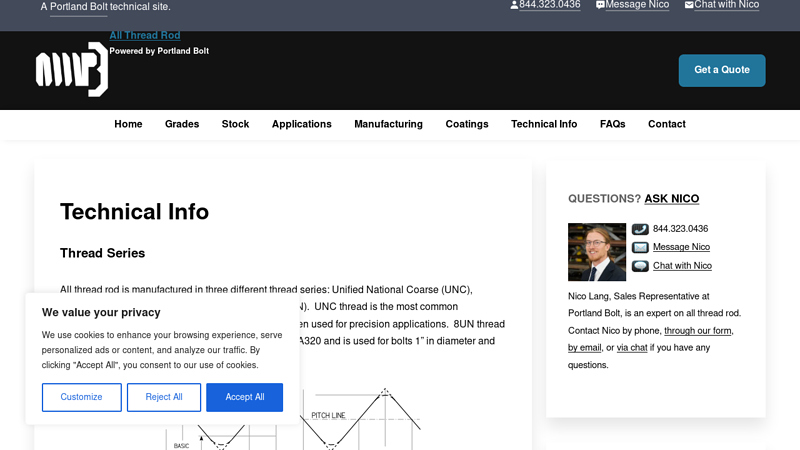Click Reject All cookies button
The image size is (800, 450).
(164, 397)
